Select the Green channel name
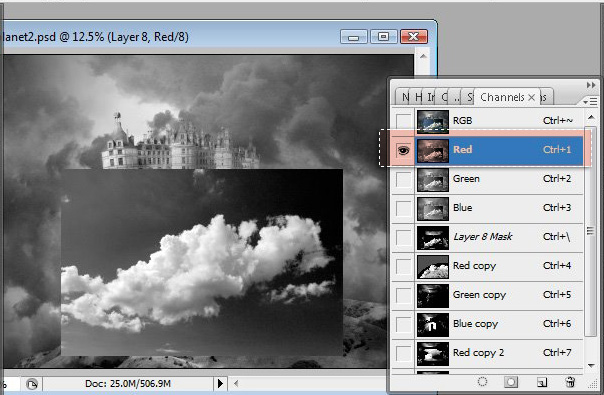Viewport: 604px width, 395px height. [x=466, y=179]
